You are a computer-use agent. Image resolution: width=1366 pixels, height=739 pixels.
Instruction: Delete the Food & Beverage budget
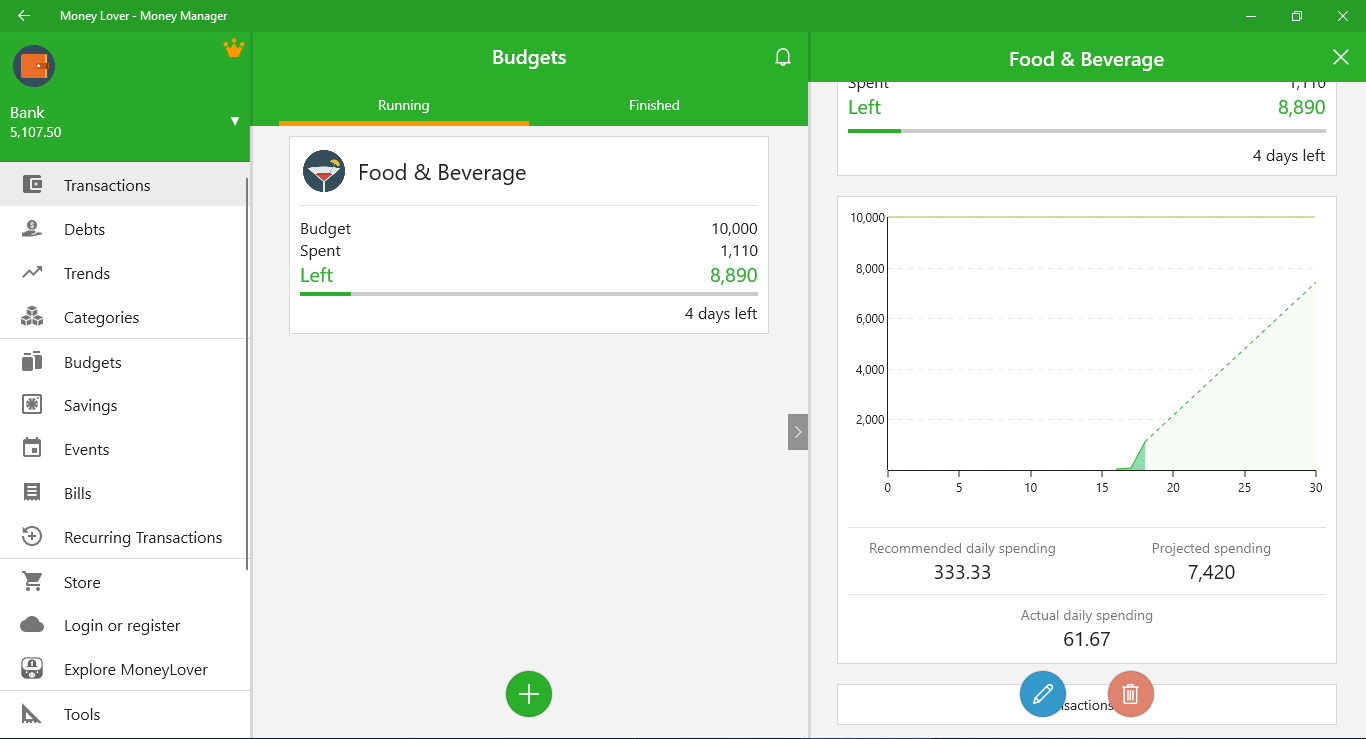pos(1130,693)
